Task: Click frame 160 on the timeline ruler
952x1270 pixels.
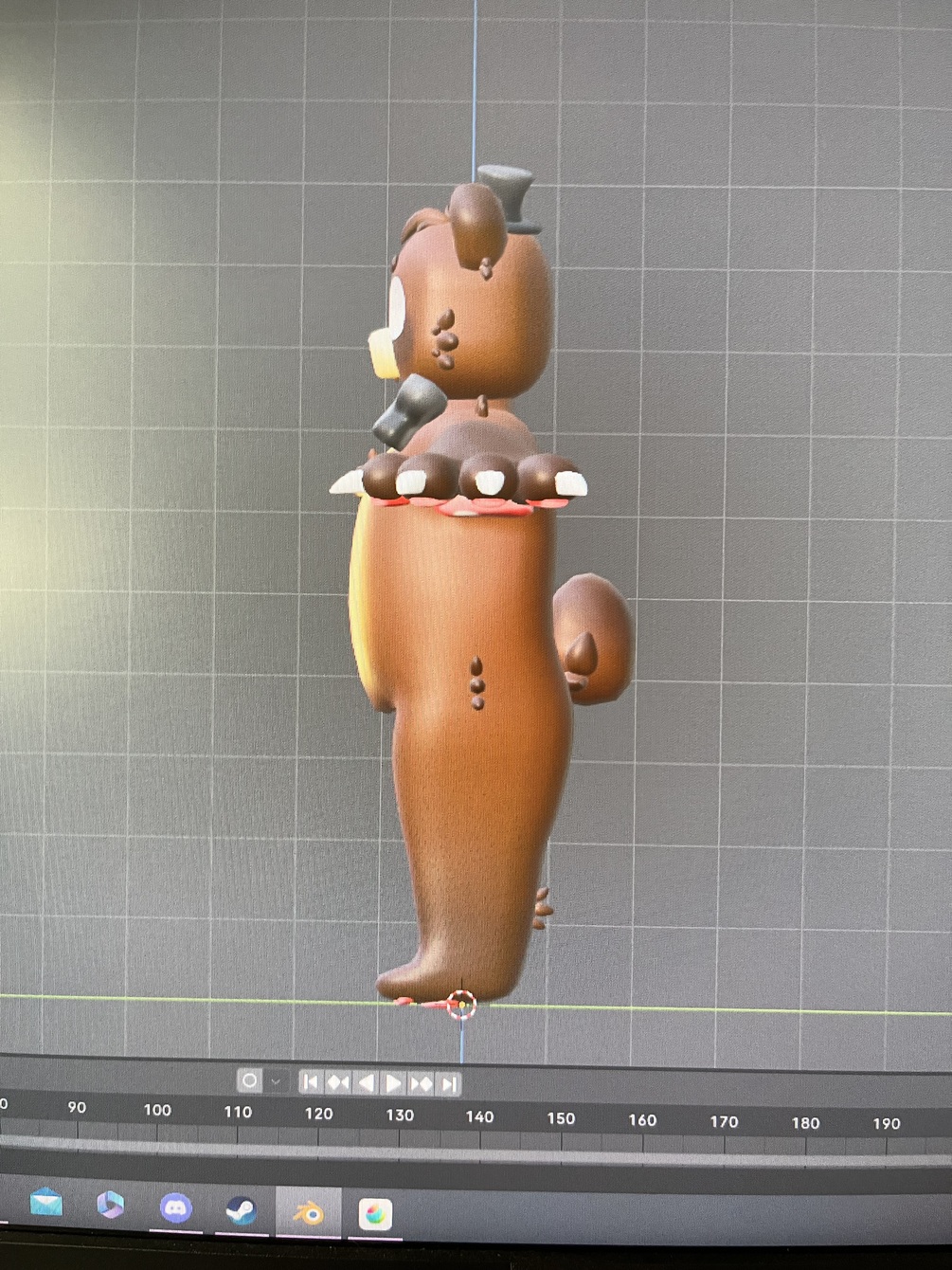Action: 642,1120
